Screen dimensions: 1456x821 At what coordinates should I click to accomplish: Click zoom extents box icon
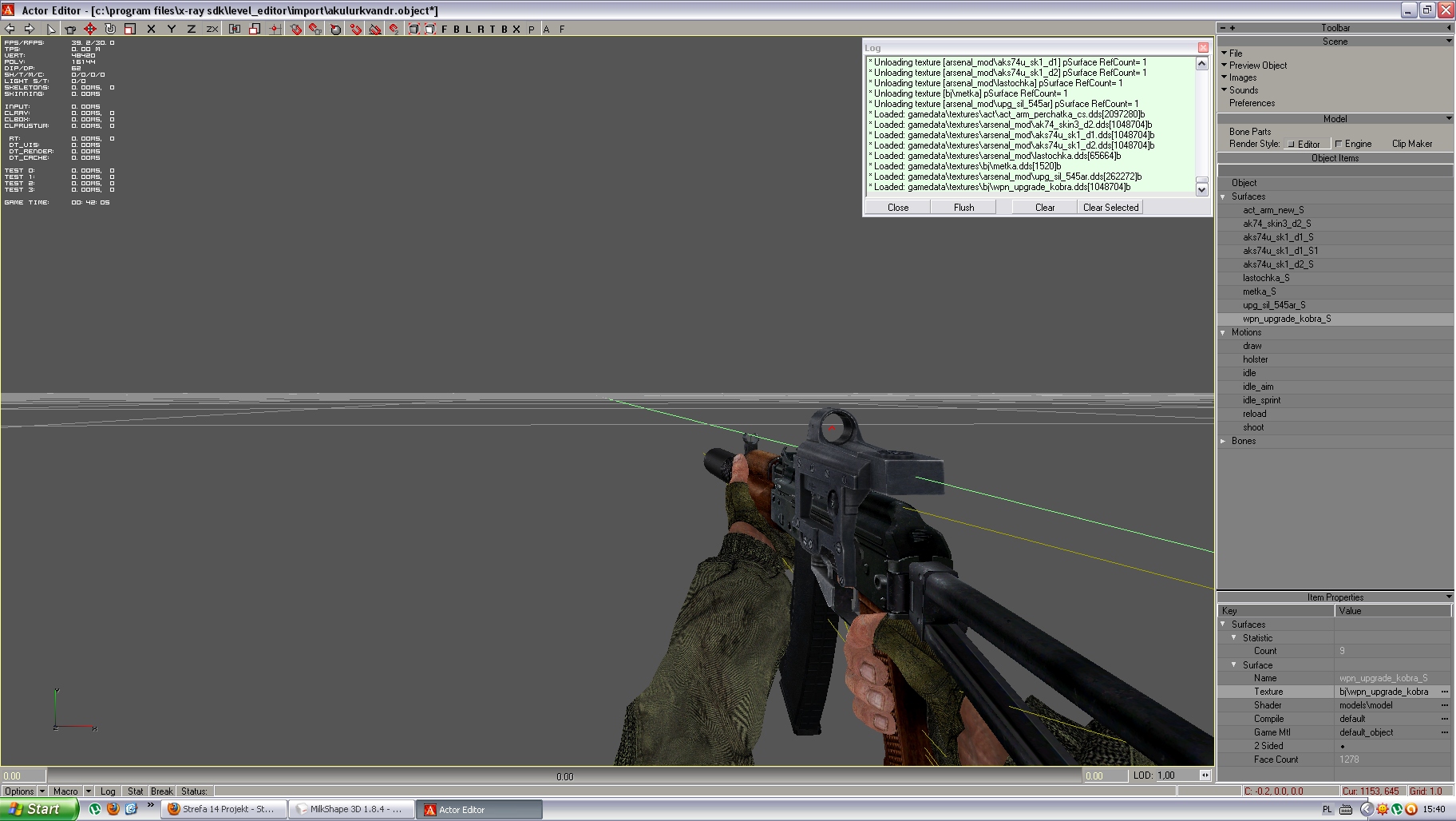coord(414,29)
